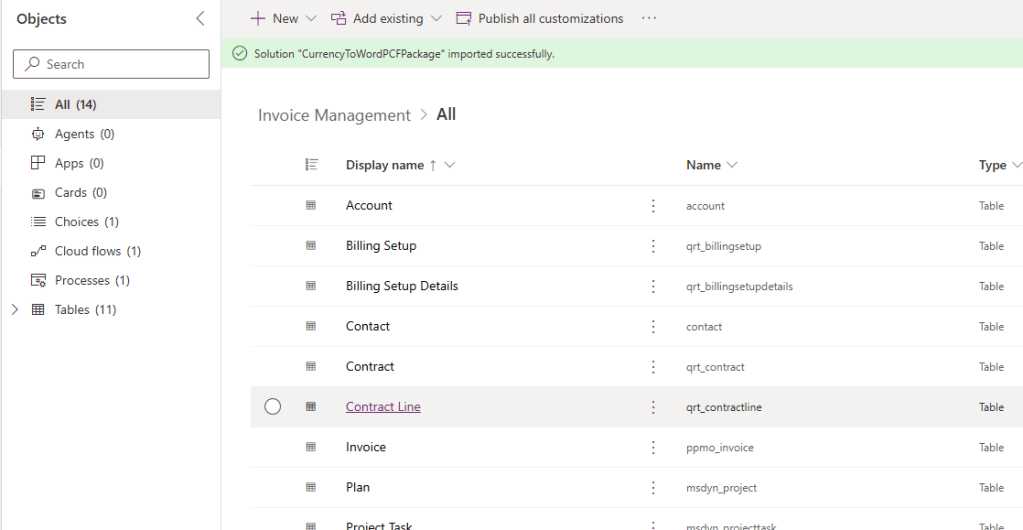The height and width of the screenshot is (530, 1023).
Task: Click the Processes icon in the sidebar
Action: [x=38, y=280]
